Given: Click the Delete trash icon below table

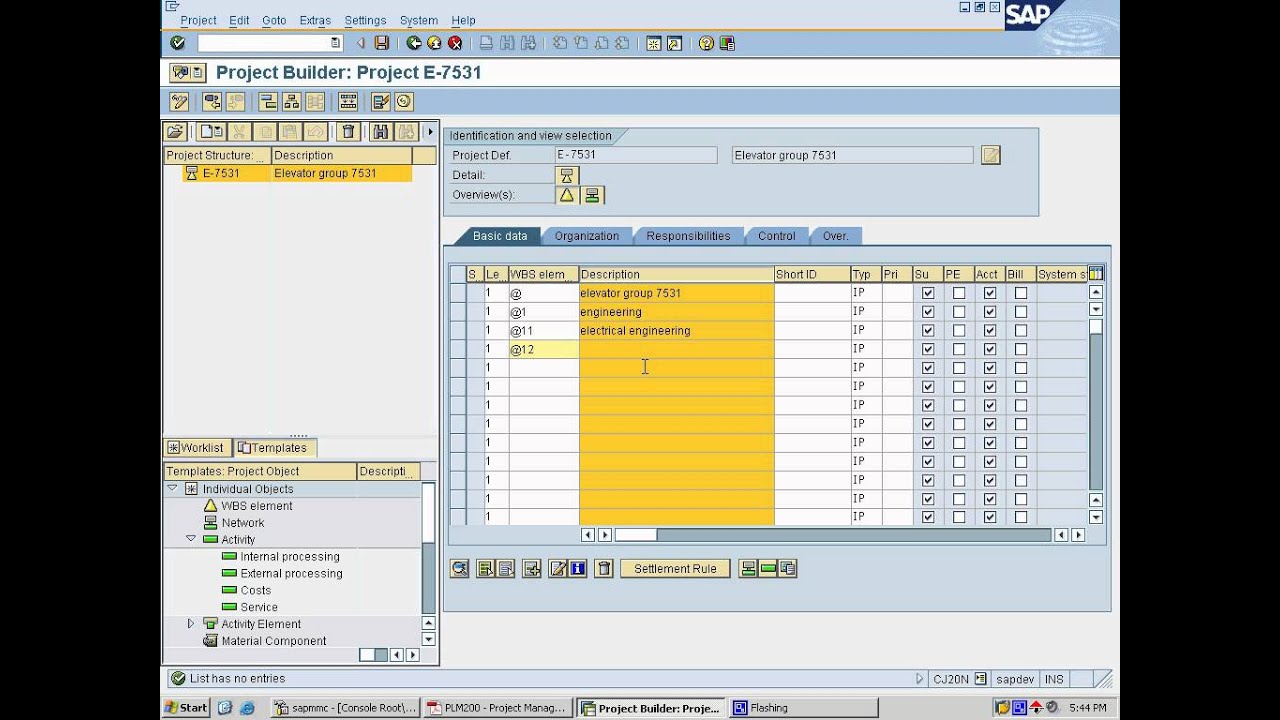Looking at the screenshot, I should [603, 568].
